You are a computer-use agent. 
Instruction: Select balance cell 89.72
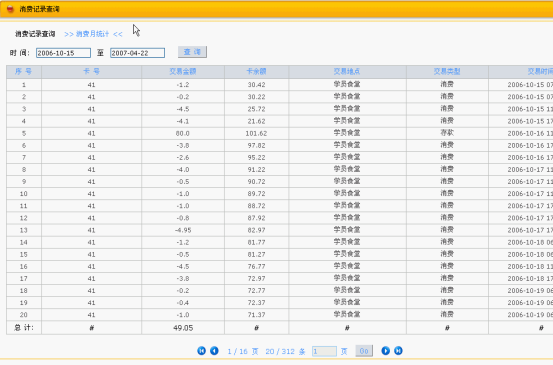(x=256, y=194)
